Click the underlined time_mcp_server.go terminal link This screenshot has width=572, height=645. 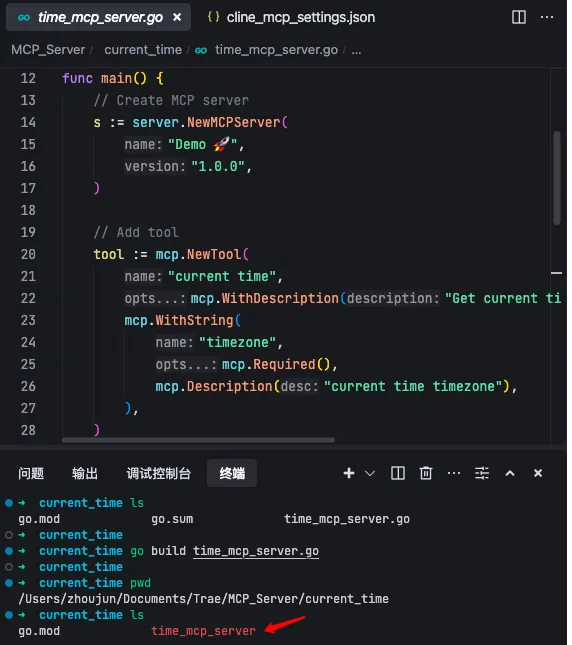tap(256, 551)
